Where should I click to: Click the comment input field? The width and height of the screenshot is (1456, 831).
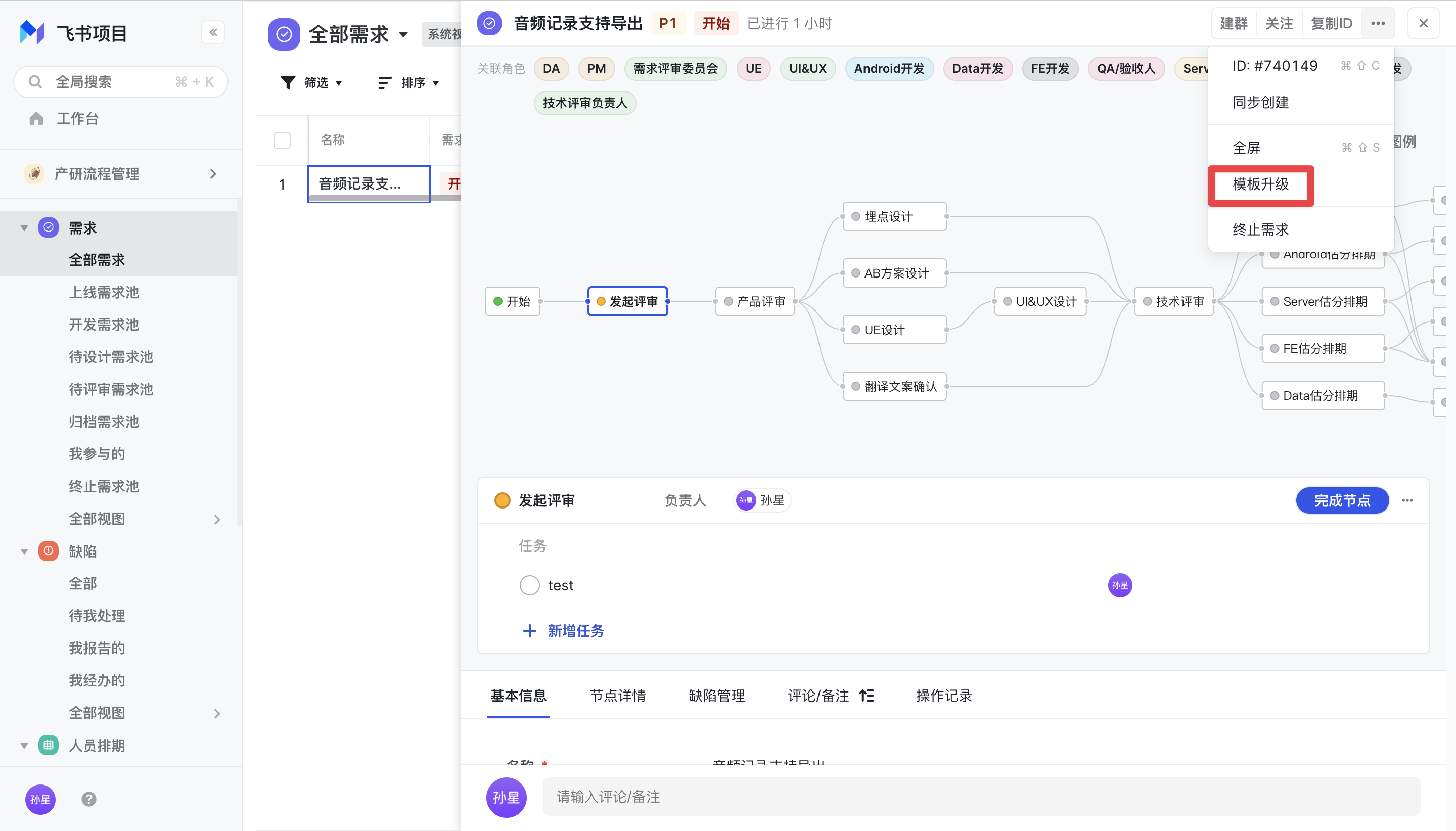[981, 797]
